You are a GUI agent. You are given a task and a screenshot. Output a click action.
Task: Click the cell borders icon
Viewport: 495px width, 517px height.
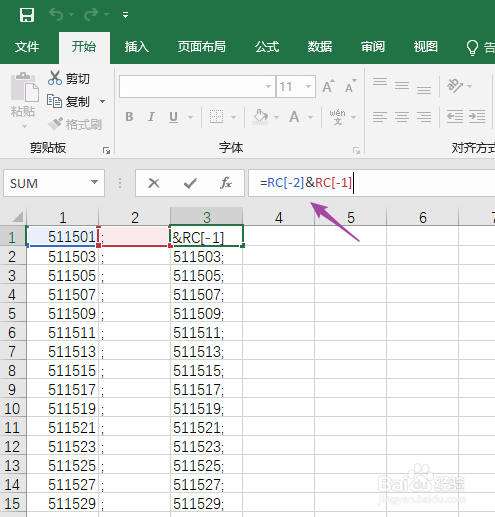[216, 117]
